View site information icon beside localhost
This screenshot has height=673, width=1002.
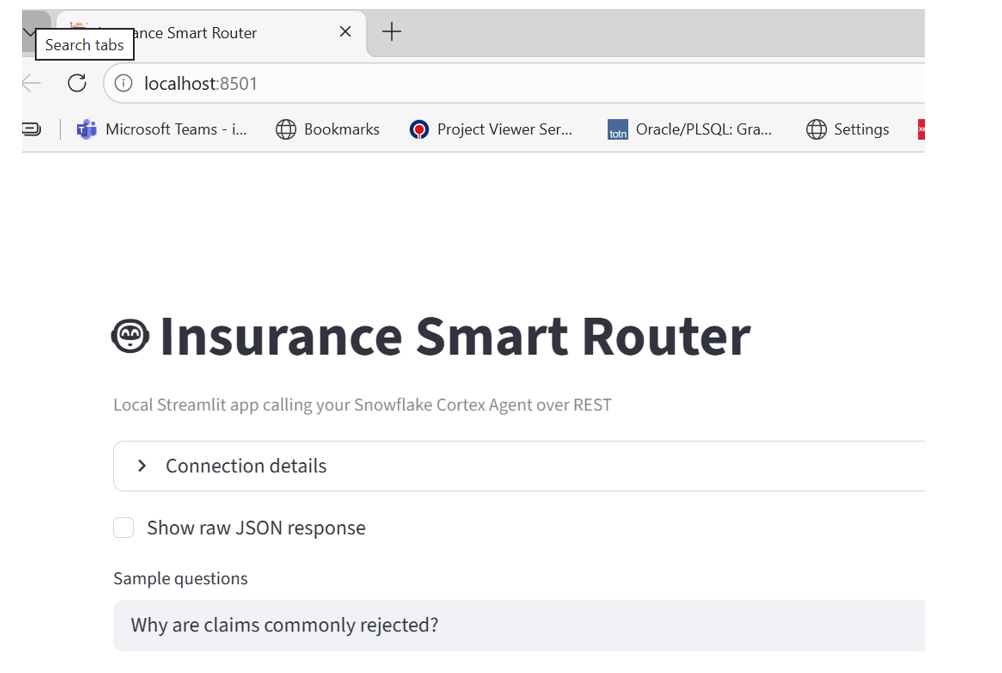pyautogui.click(x=123, y=83)
